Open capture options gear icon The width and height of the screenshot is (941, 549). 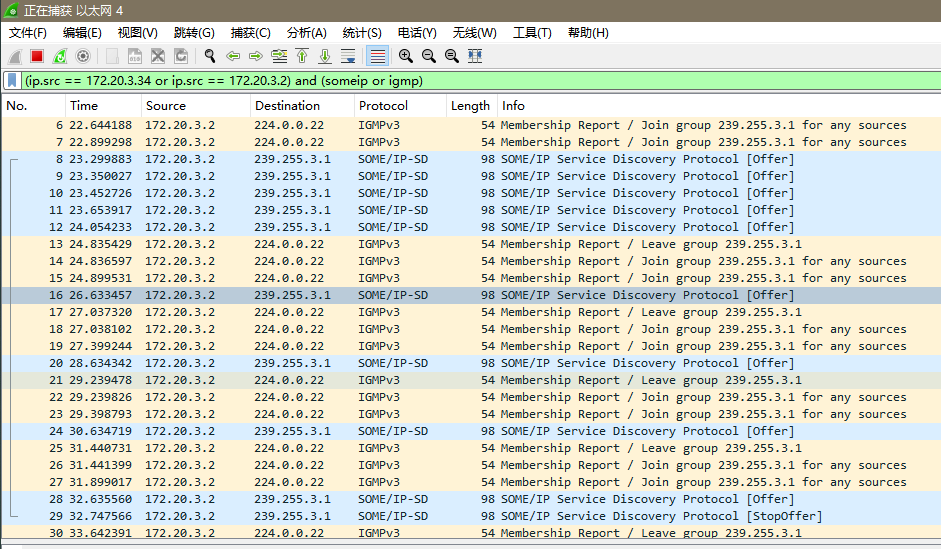point(83,56)
